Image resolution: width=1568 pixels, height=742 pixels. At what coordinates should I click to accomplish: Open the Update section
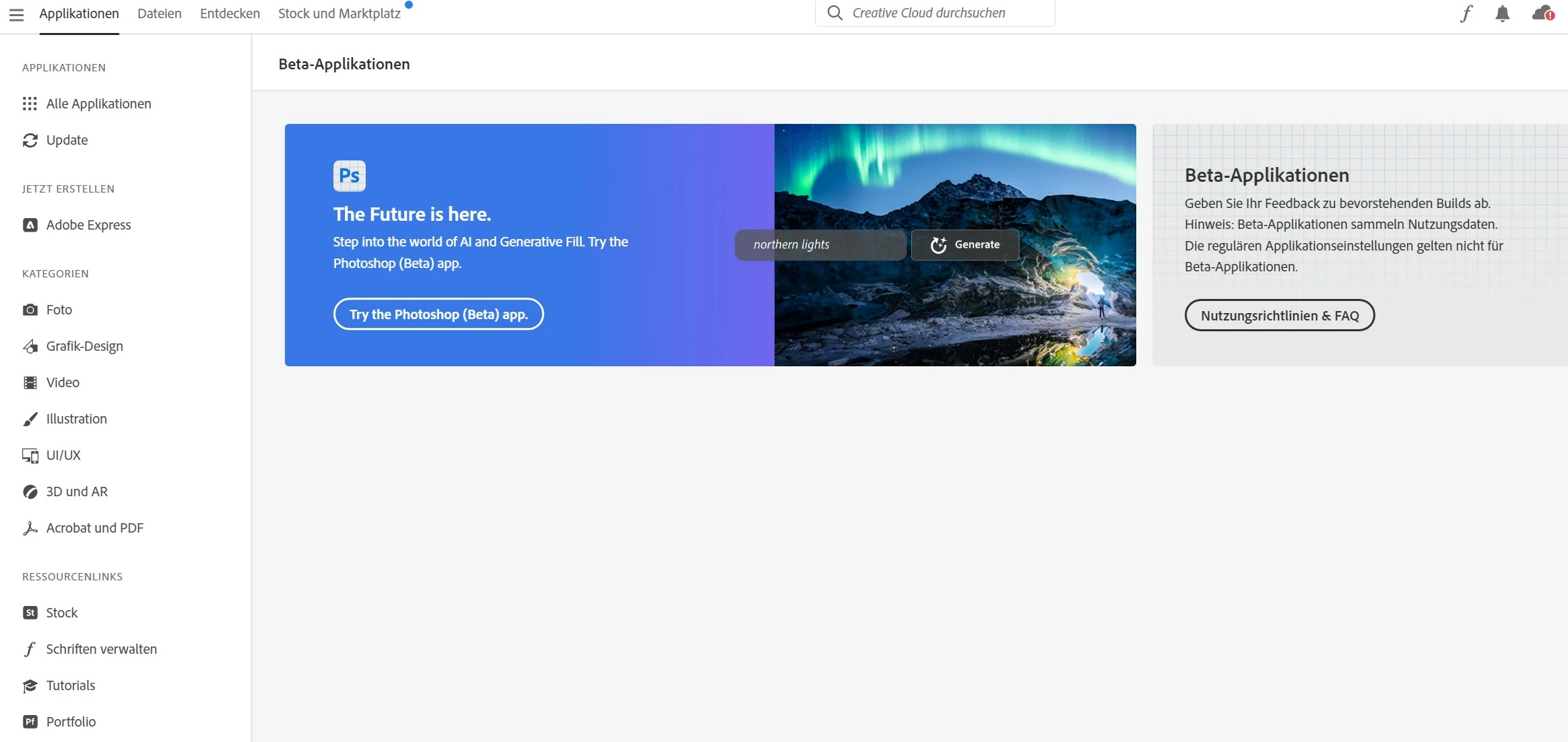point(67,140)
